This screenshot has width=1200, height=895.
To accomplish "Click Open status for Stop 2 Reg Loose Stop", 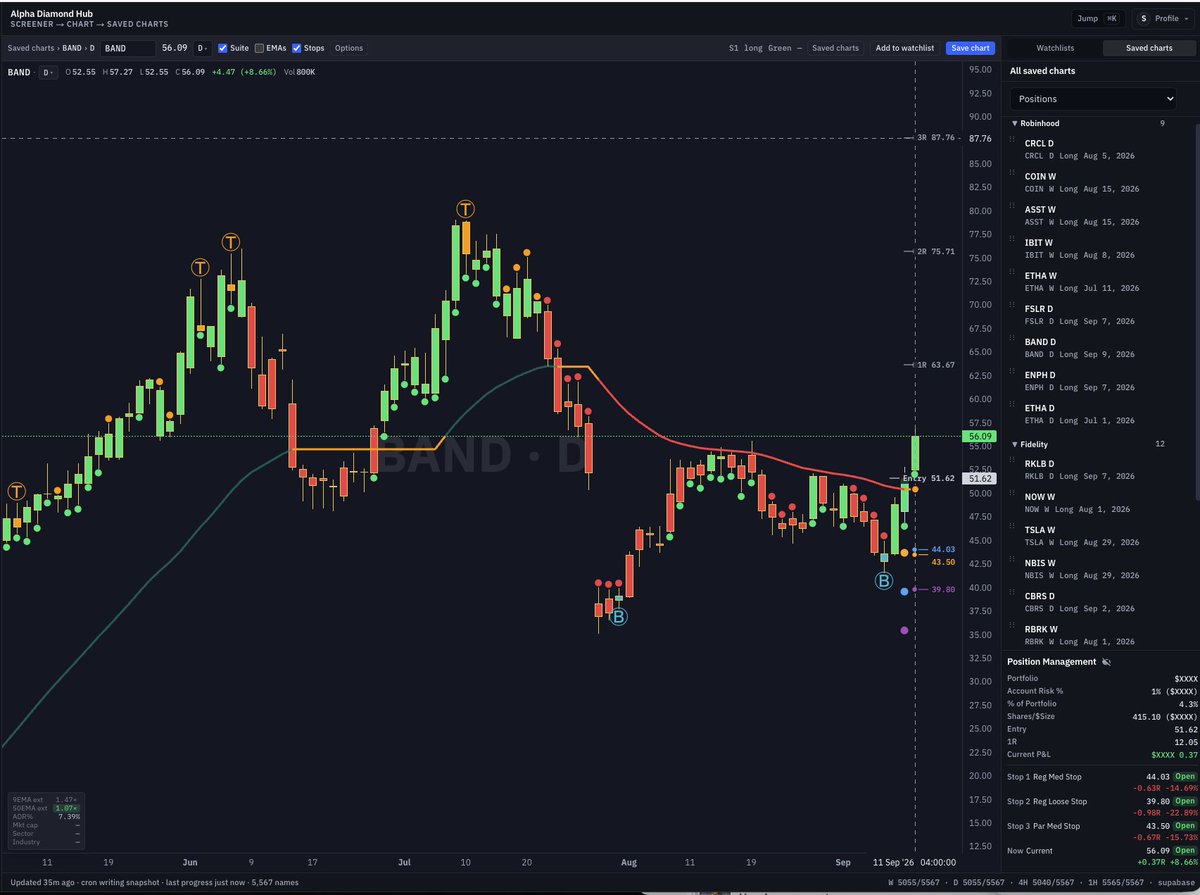I will [1185, 801].
